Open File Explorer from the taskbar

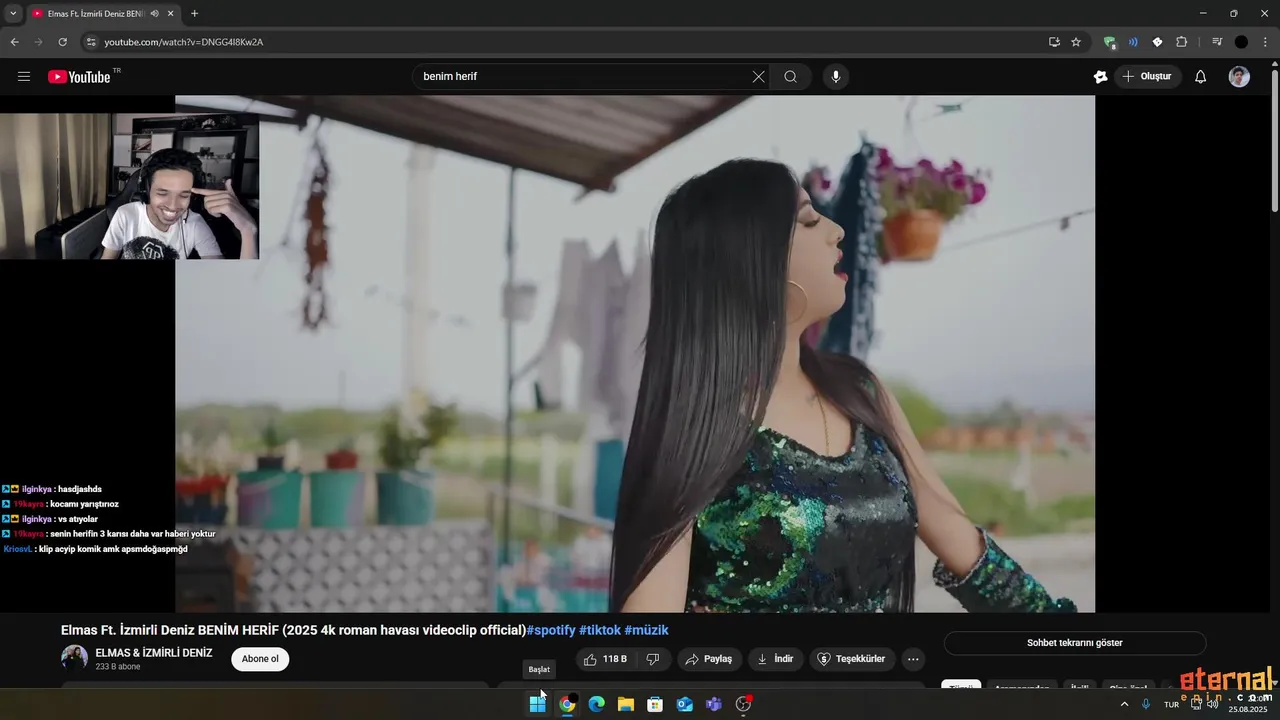626,704
